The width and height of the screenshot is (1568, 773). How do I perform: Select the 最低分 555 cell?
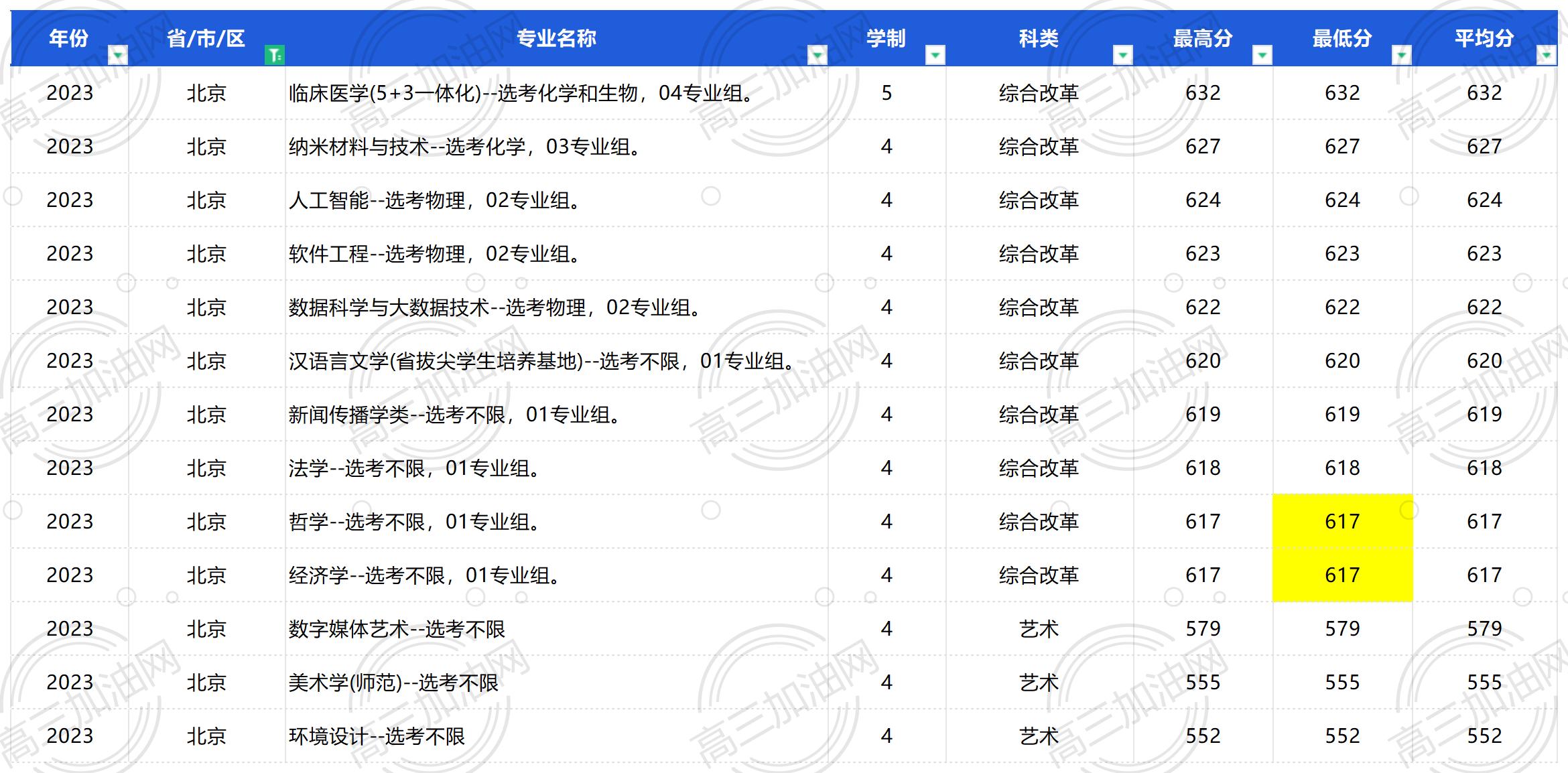tap(1343, 683)
